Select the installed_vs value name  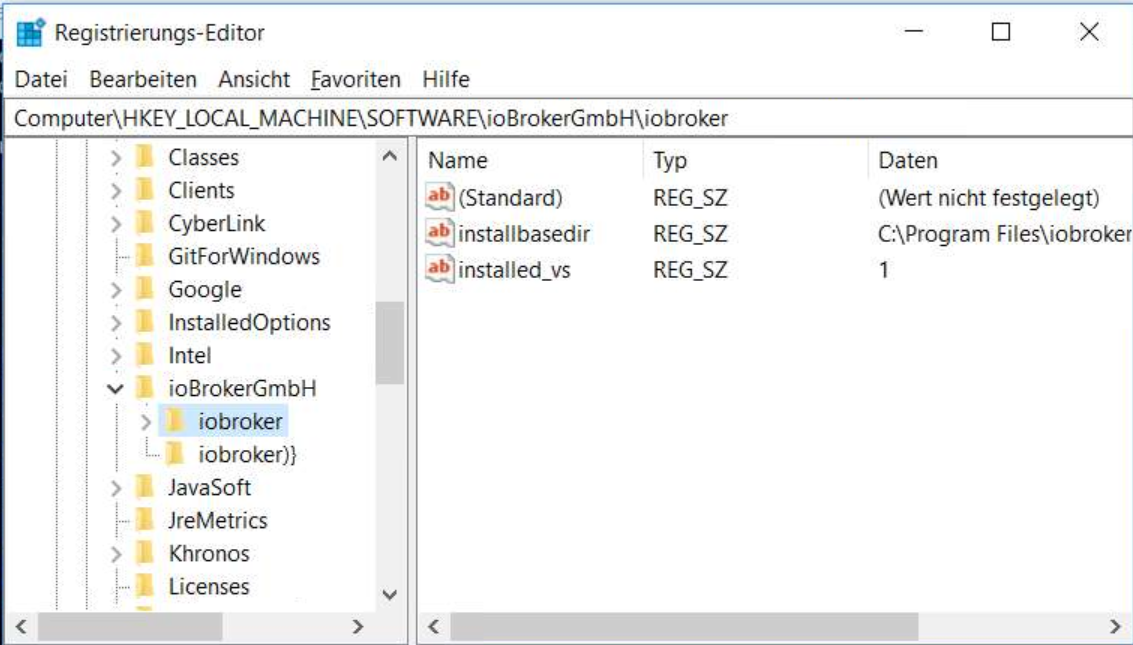point(514,269)
